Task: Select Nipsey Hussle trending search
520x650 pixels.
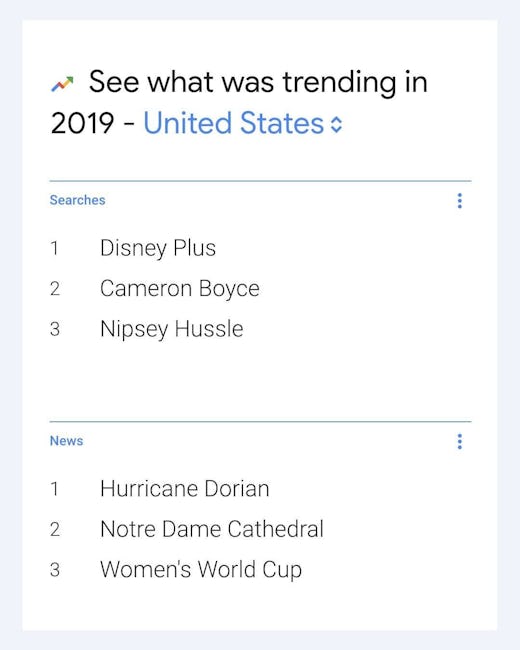Action: coord(172,330)
